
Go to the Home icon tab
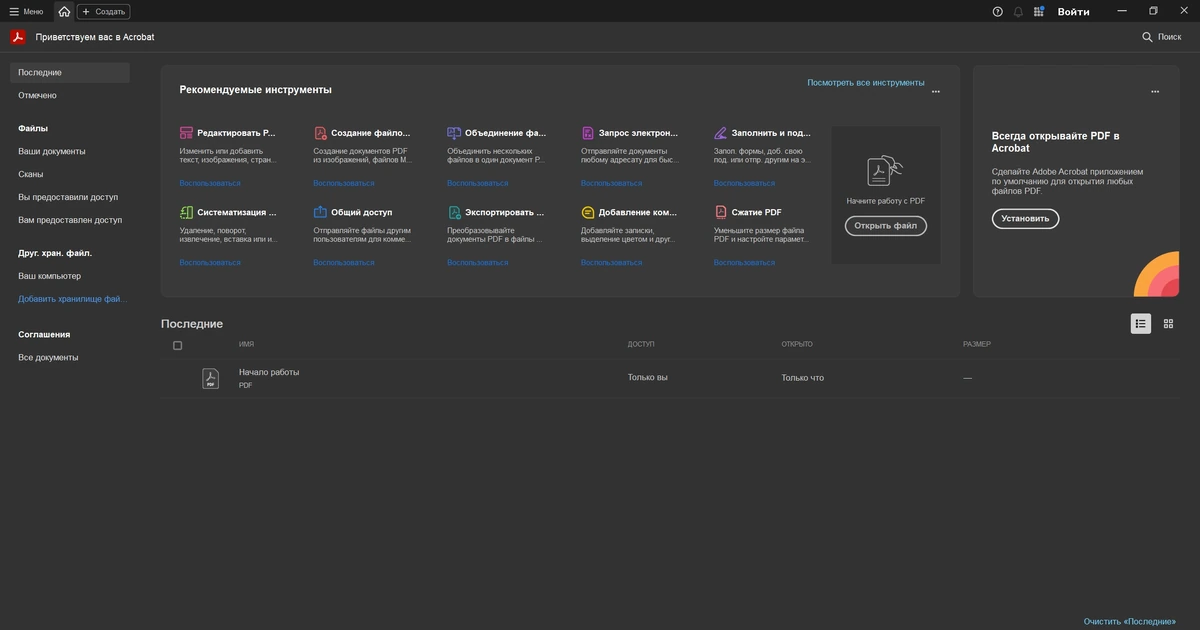coord(64,11)
